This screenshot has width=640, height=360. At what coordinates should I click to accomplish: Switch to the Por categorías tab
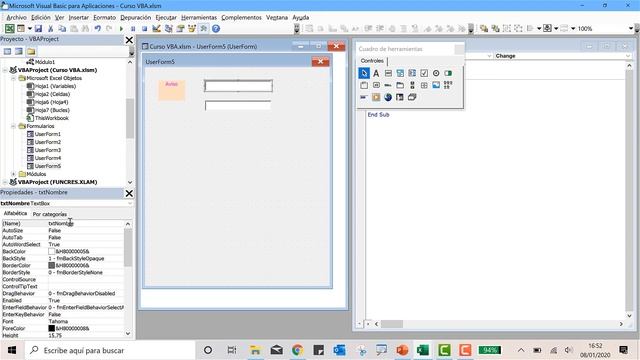pos(50,214)
